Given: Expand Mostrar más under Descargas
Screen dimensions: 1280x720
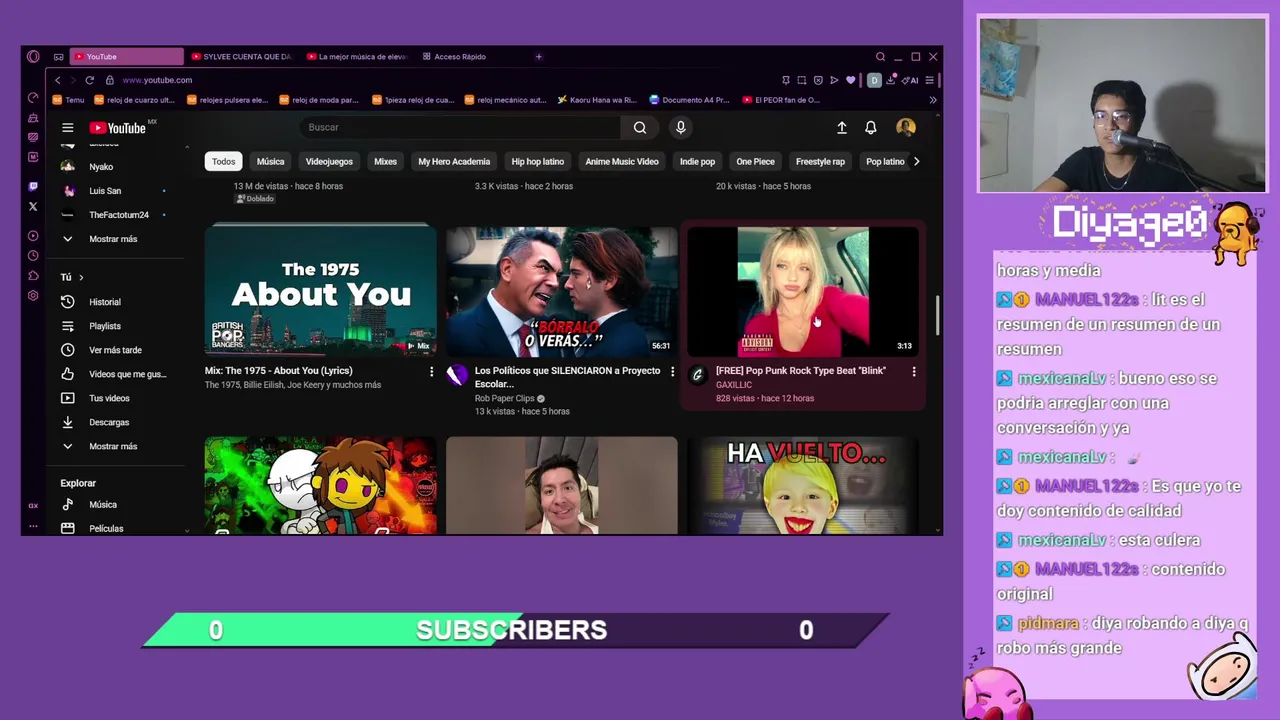Looking at the screenshot, I should [117, 446].
